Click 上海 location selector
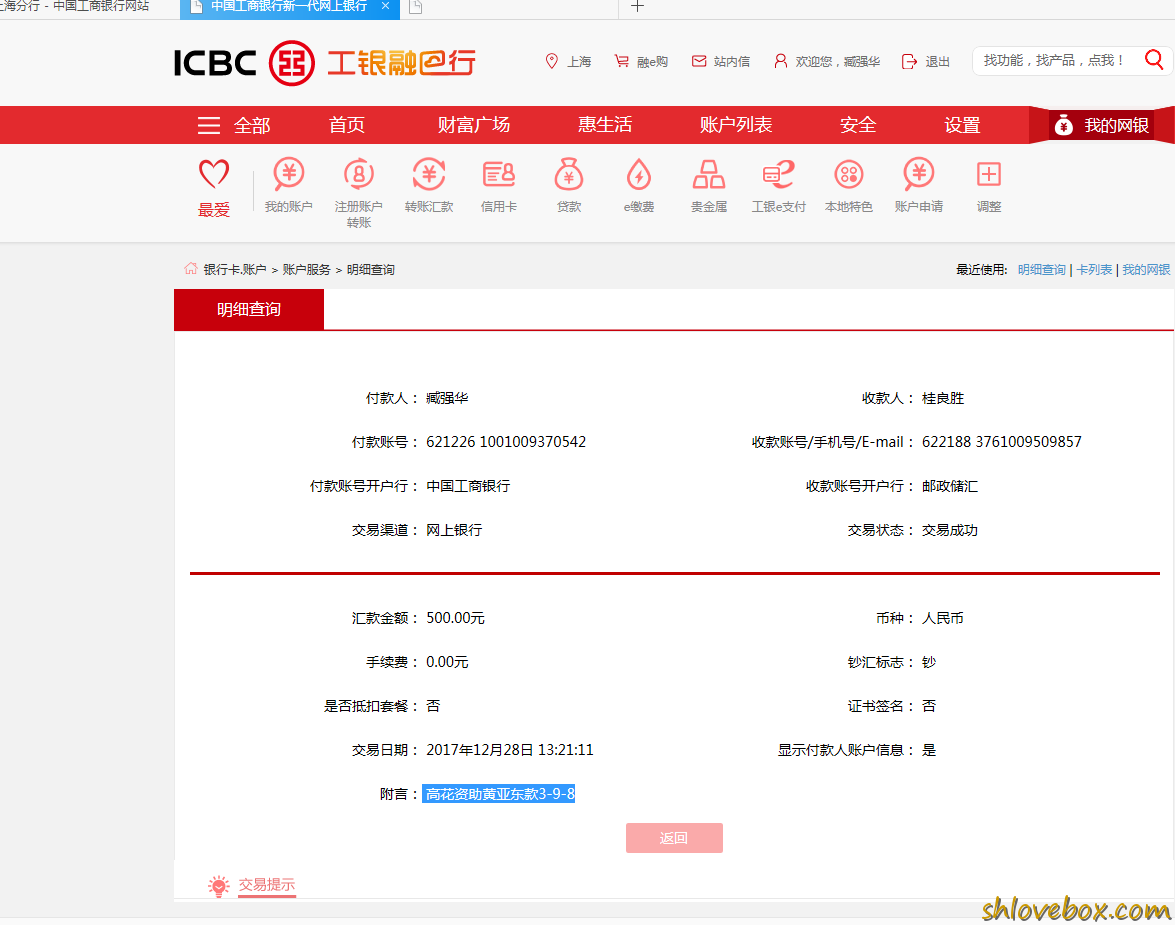Screen dimensions: 1175x925 [568, 61]
